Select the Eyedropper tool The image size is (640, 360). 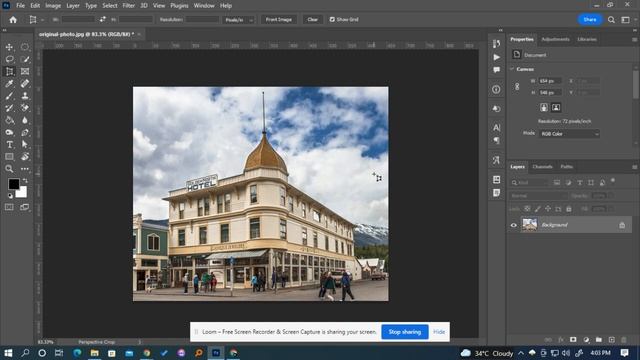click(9, 84)
